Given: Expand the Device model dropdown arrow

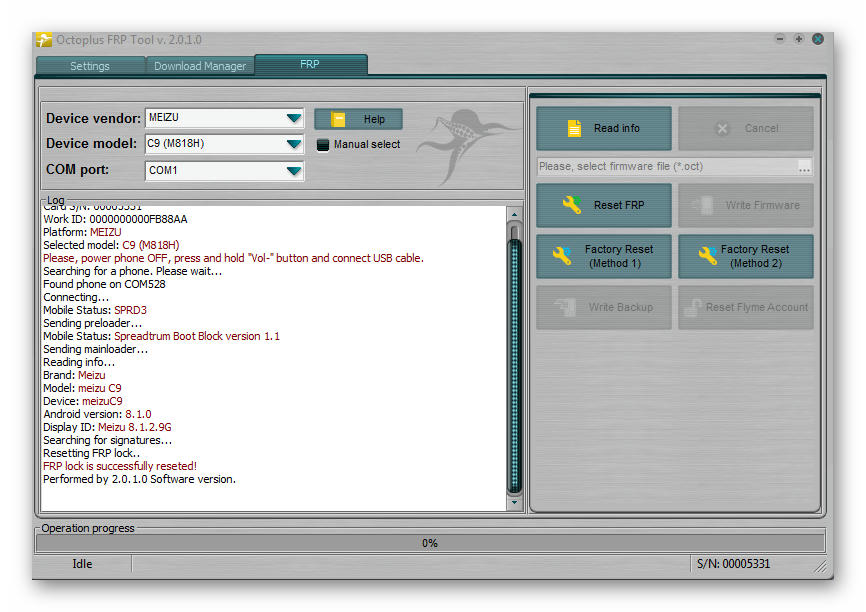Looking at the screenshot, I should point(294,144).
